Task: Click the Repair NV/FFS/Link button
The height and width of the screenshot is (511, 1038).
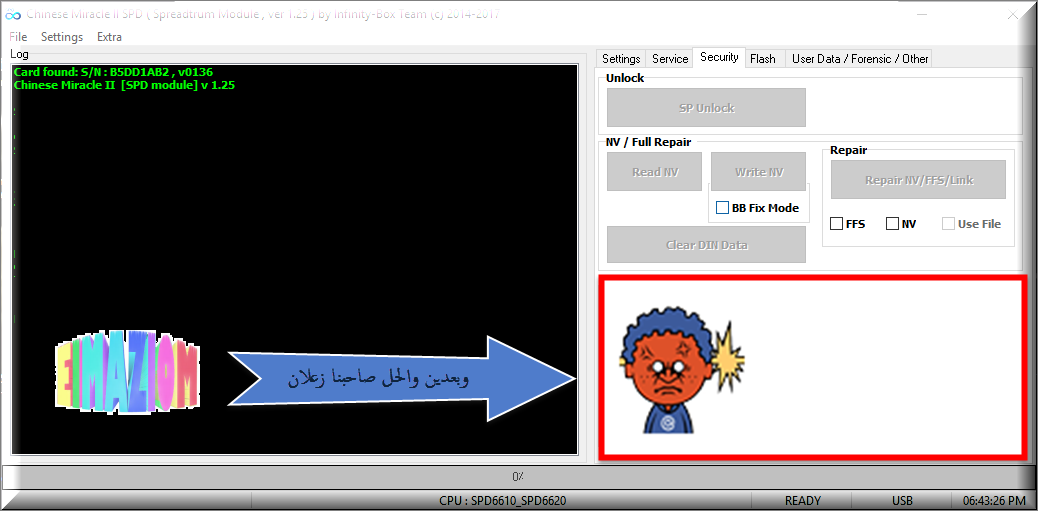Action: [918, 179]
